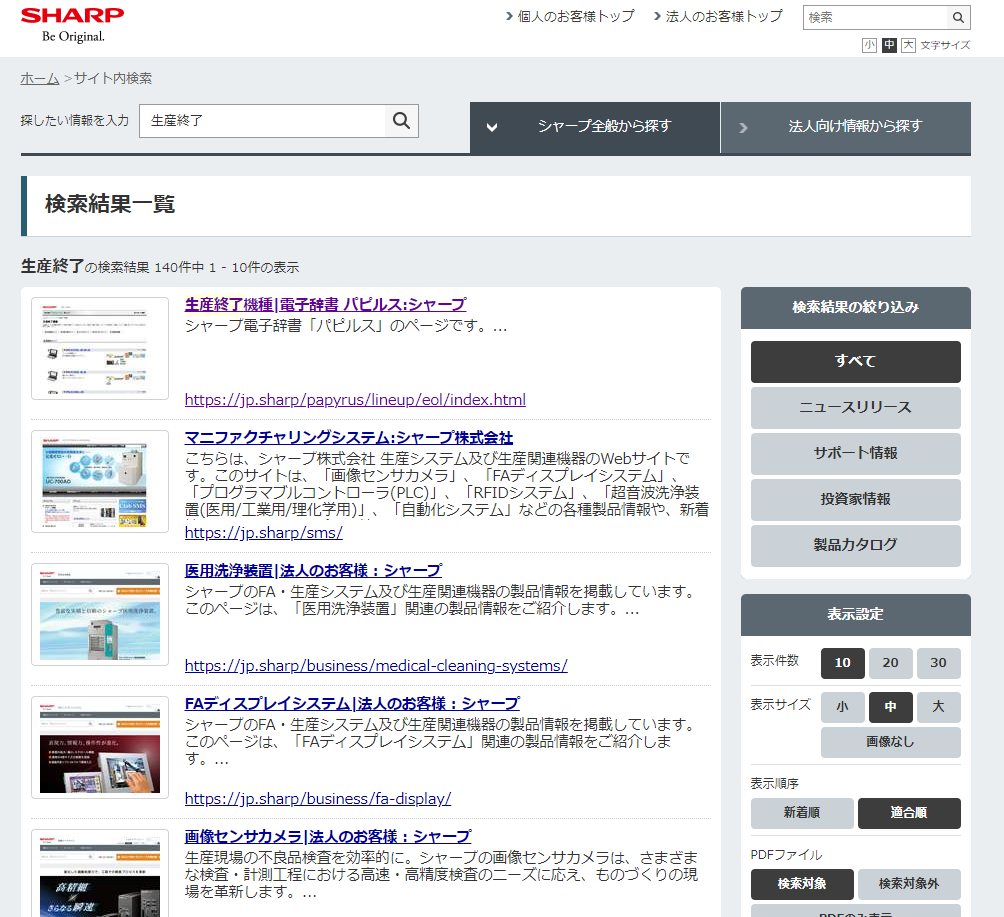This screenshot has height=917, width=1004.
Task: Click the header search magnifier icon
Action: (958, 18)
